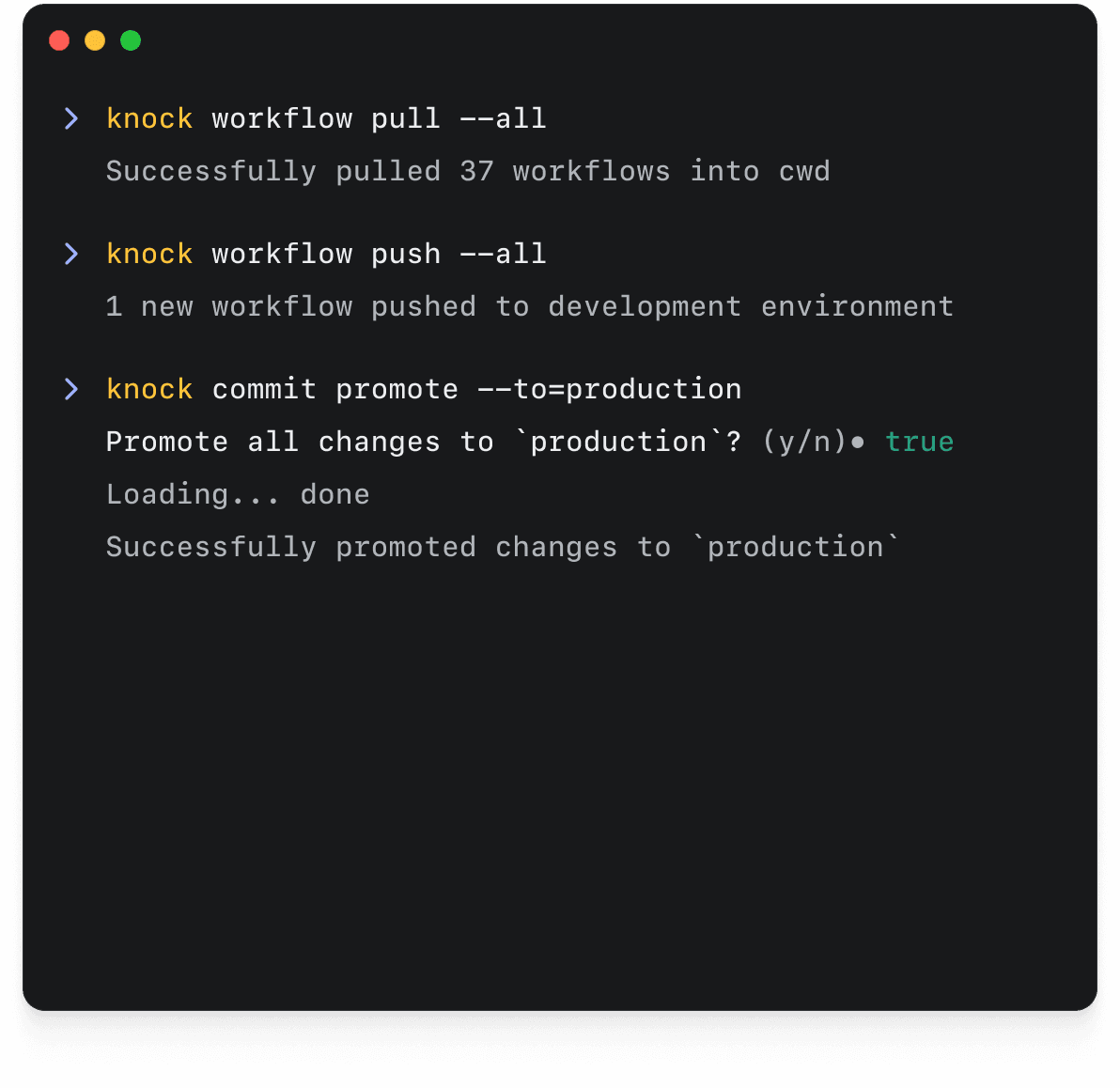
Task: Click the green 'true' answer text
Action: (919, 442)
